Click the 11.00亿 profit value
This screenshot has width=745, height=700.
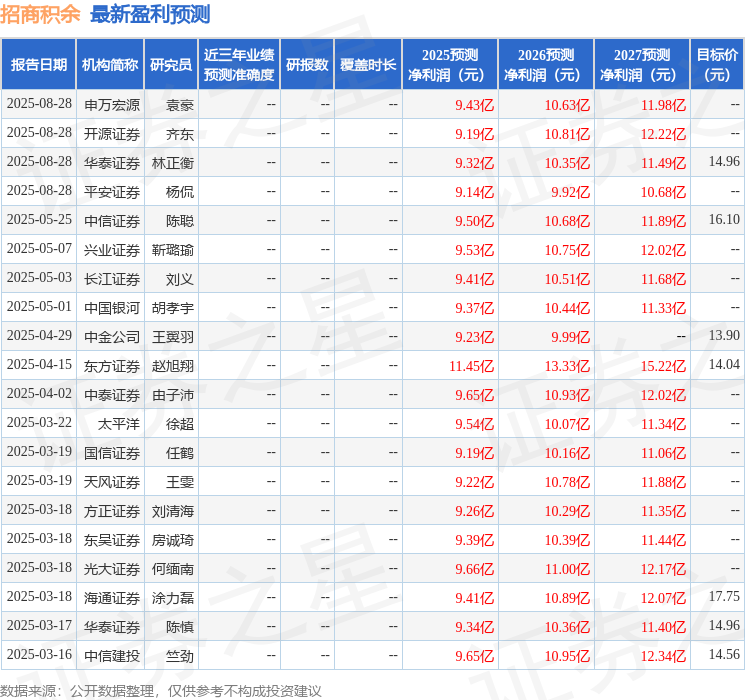[567, 568]
